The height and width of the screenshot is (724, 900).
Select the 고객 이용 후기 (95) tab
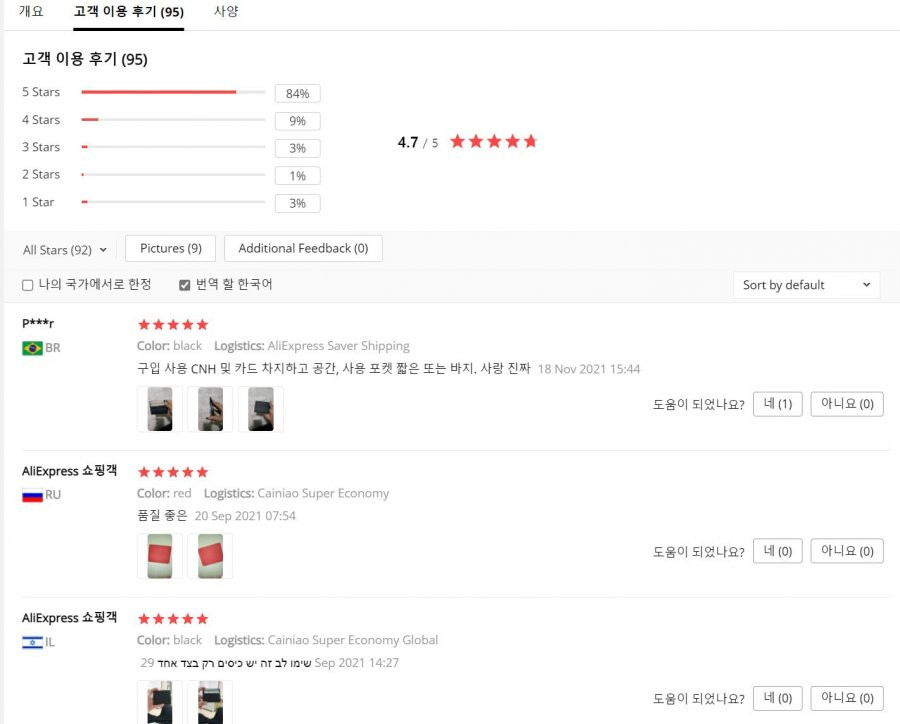(x=129, y=12)
